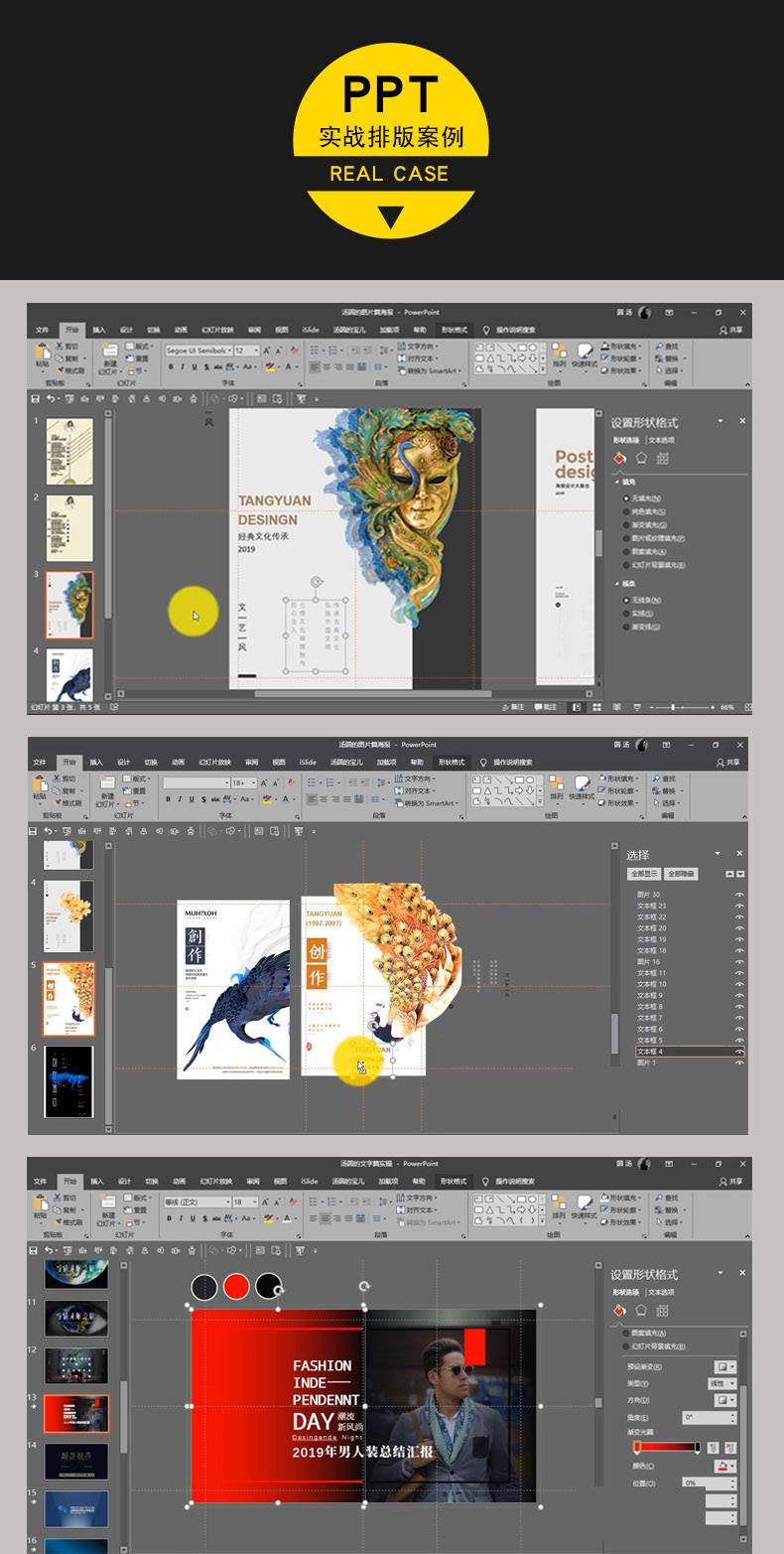Open Size & Properties icon beside FASHION slide
This screenshot has width=784, height=1554.
(663, 1311)
